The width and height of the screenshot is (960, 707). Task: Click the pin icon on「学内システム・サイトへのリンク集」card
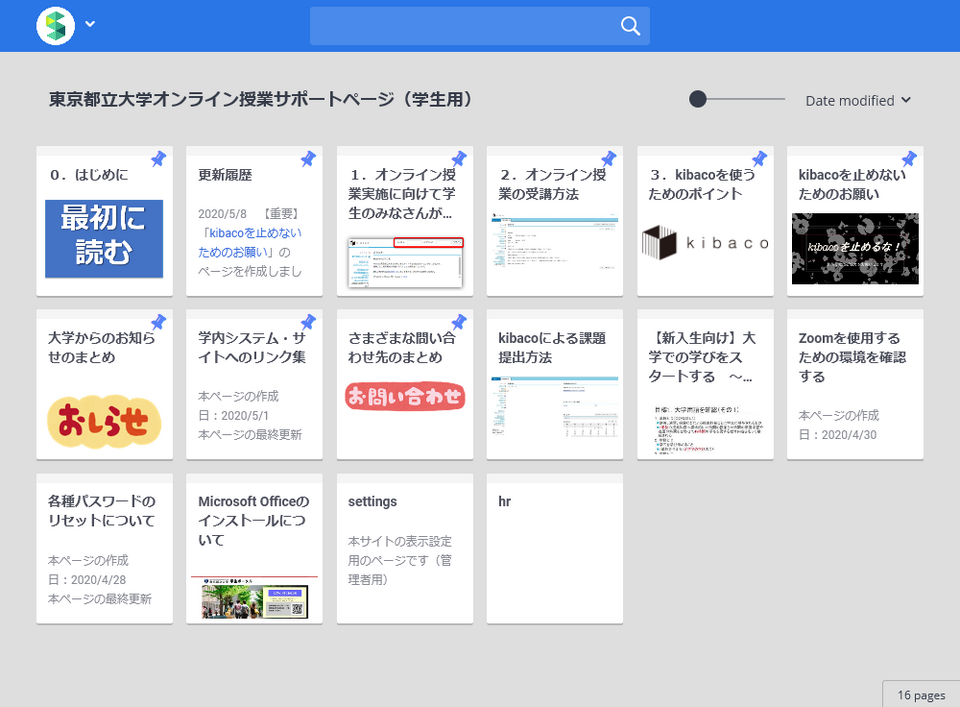(308, 322)
